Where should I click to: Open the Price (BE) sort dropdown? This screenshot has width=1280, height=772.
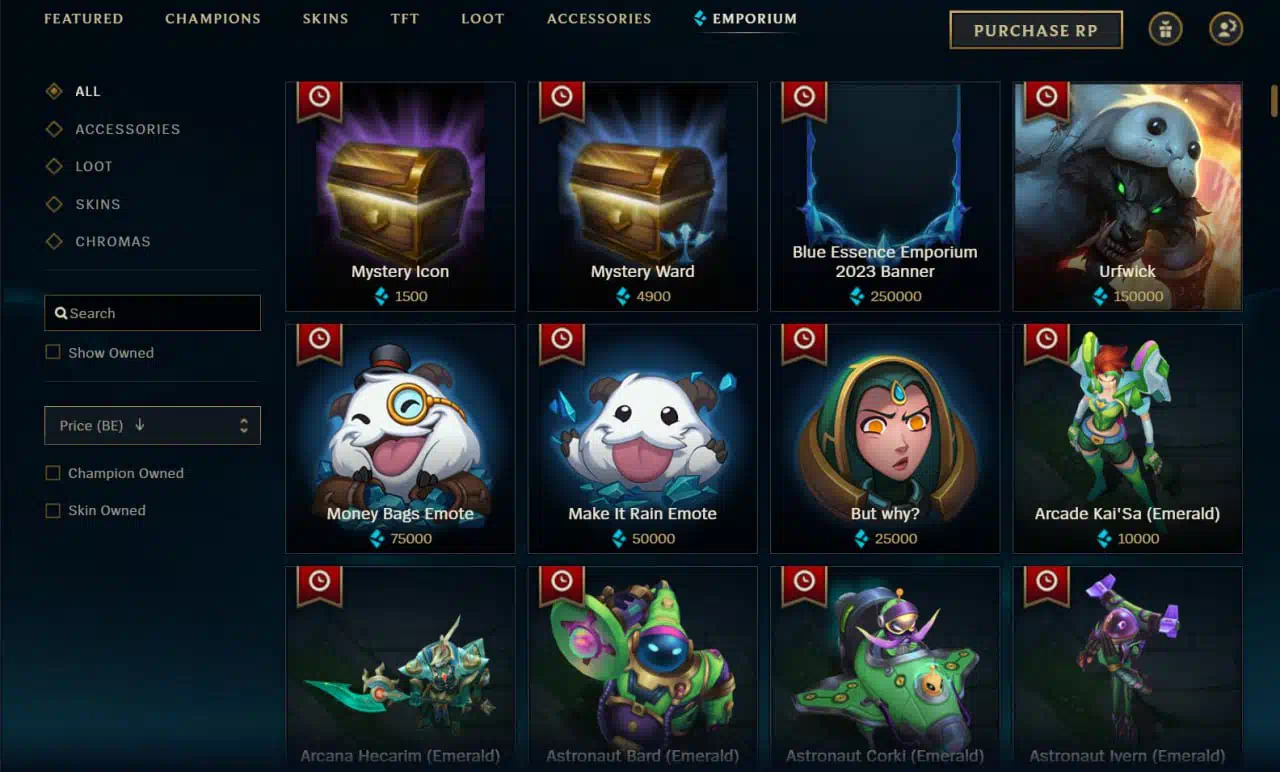coord(152,425)
